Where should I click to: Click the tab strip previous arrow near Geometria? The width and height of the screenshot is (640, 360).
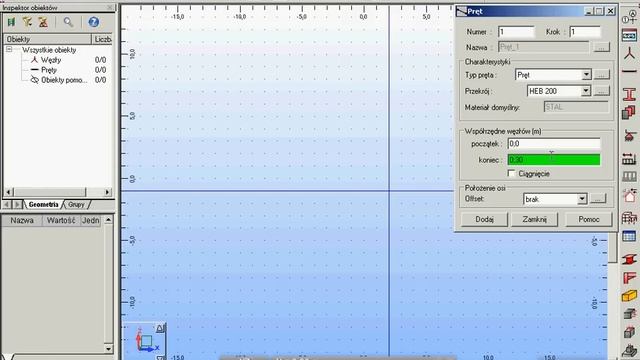coord(7,204)
